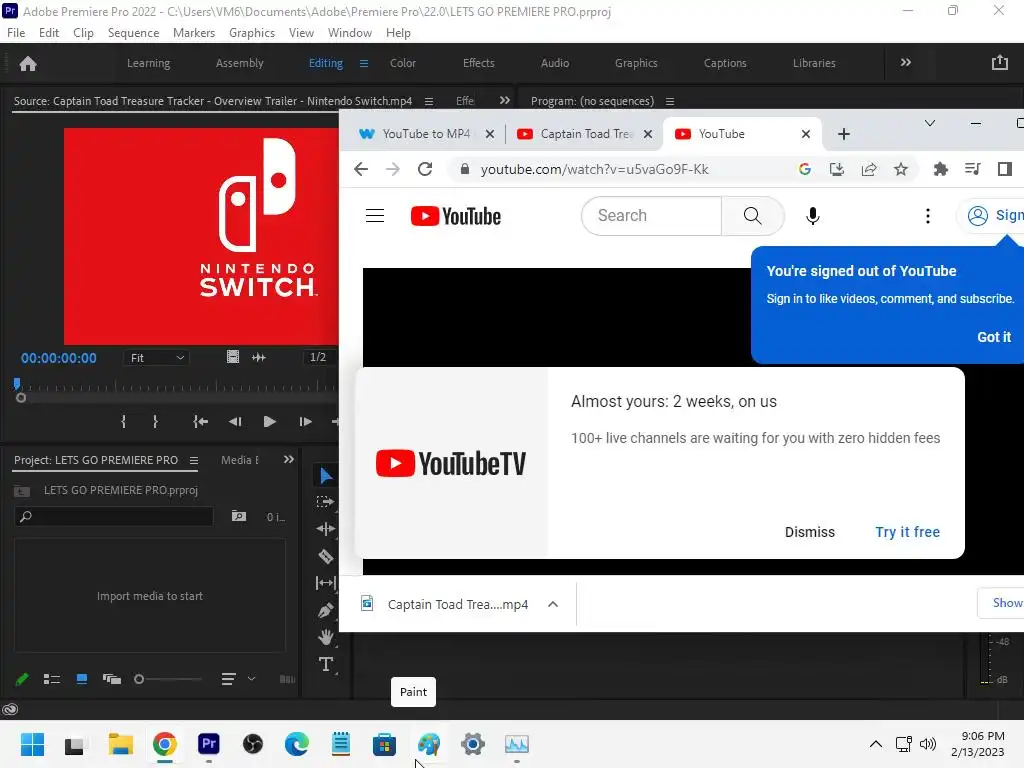Image resolution: width=1024 pixels, height=768 pixels.
Task: Select the Selection tool arrow
Action: [x=326, y=476]
